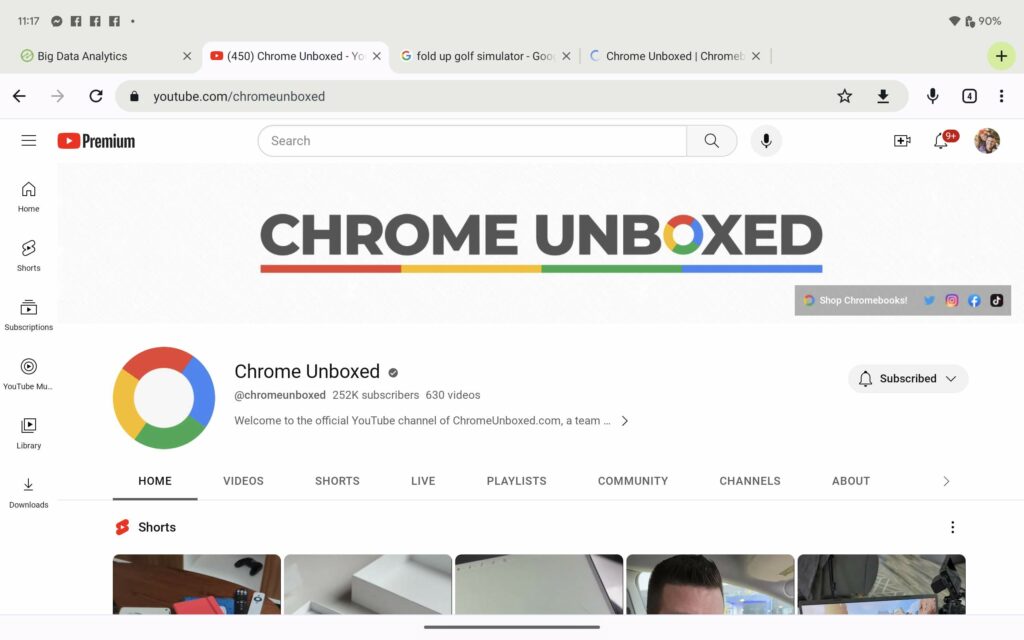Expand more channel tabs with the right chevron
This screenshot has height=640, width=1024.
pos(946,481)
